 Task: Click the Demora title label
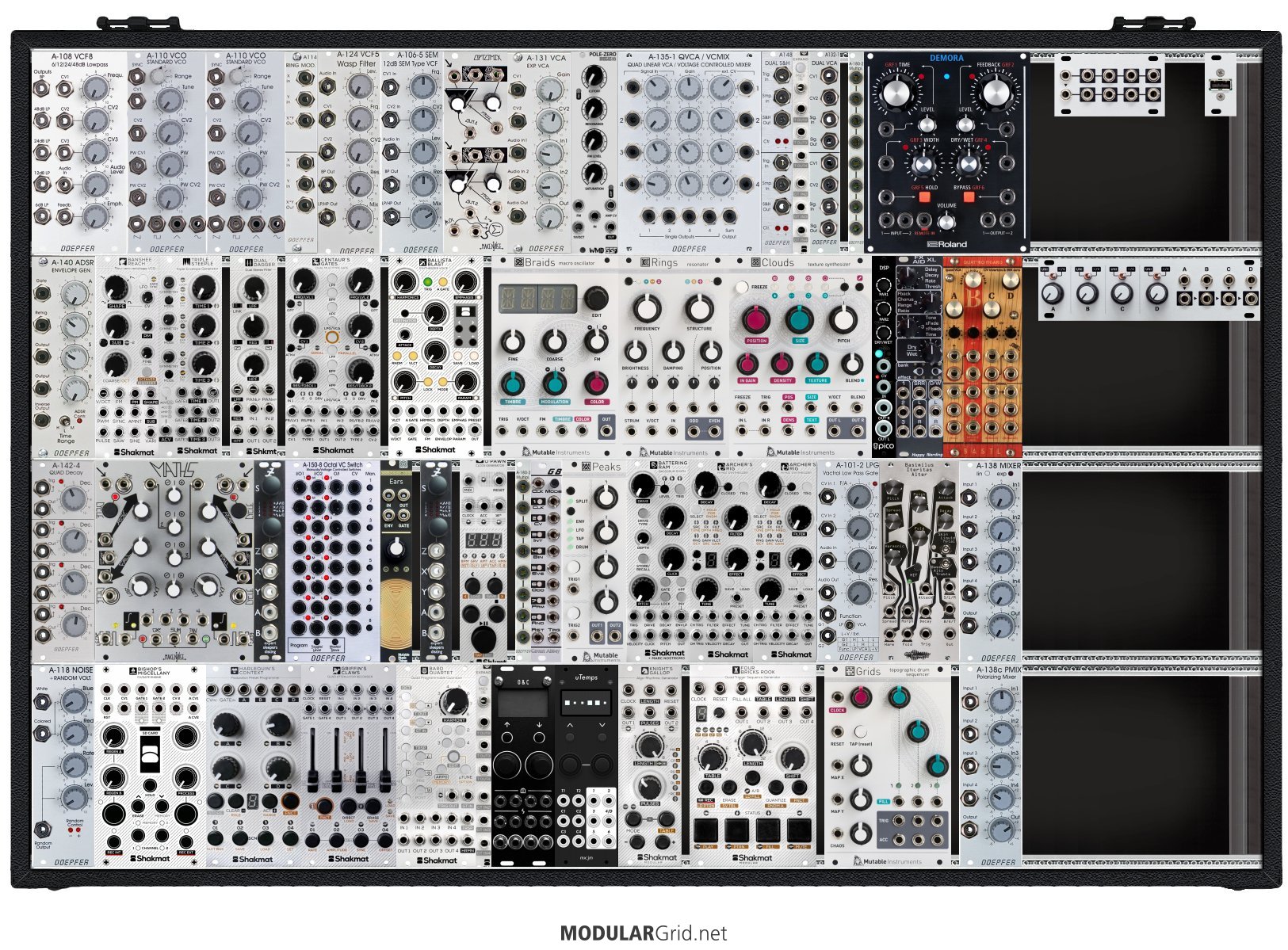pos(946,58)
